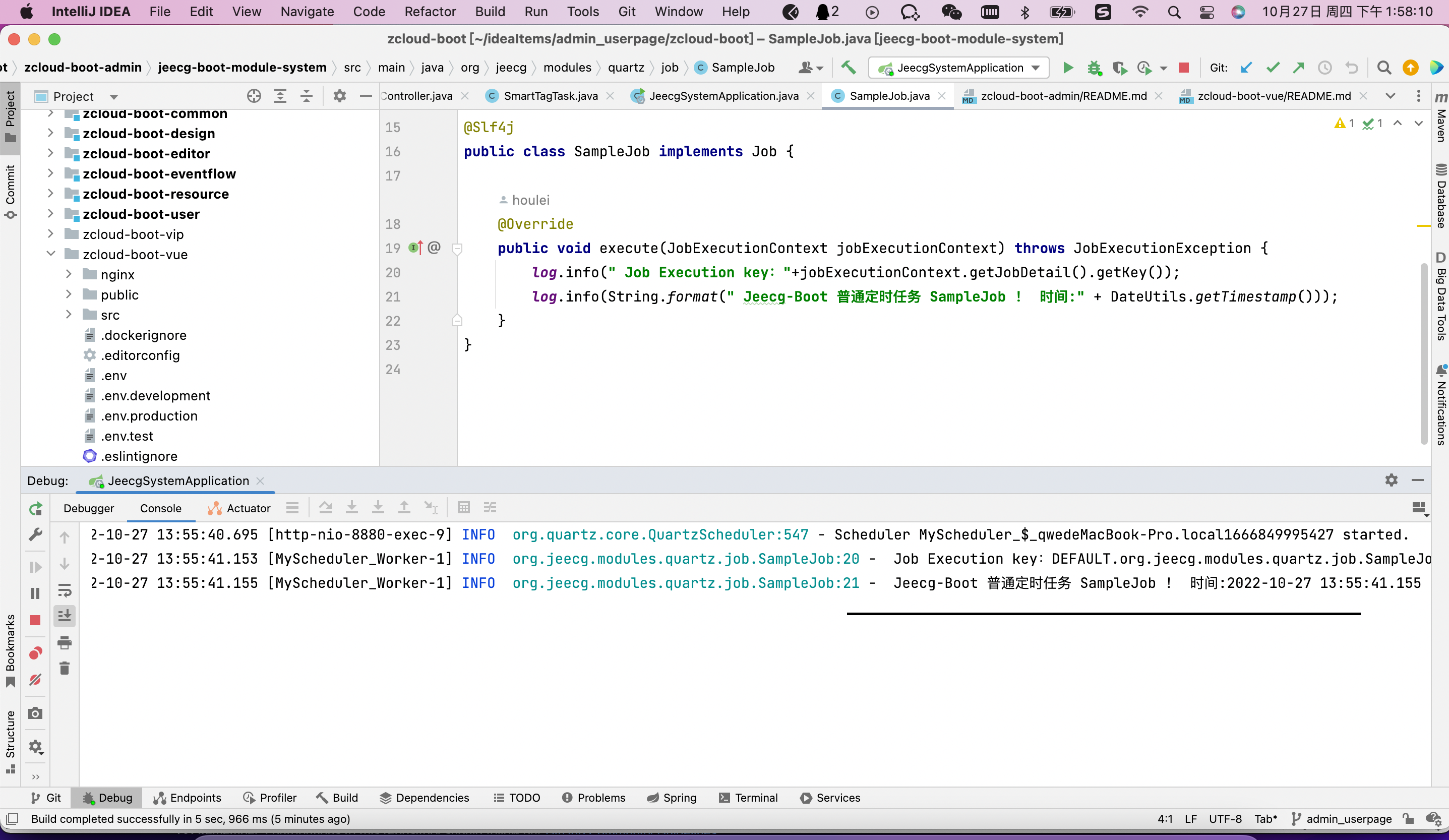Select .env.production file in tree
Screen dimensions: 1449x840
[149, 415]
